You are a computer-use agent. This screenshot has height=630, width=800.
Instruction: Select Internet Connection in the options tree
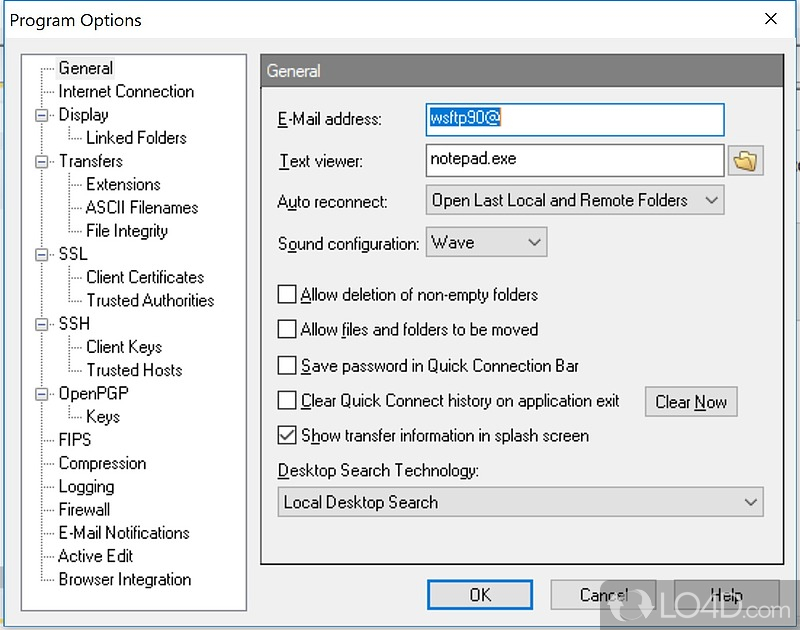(x=126, y=91)
